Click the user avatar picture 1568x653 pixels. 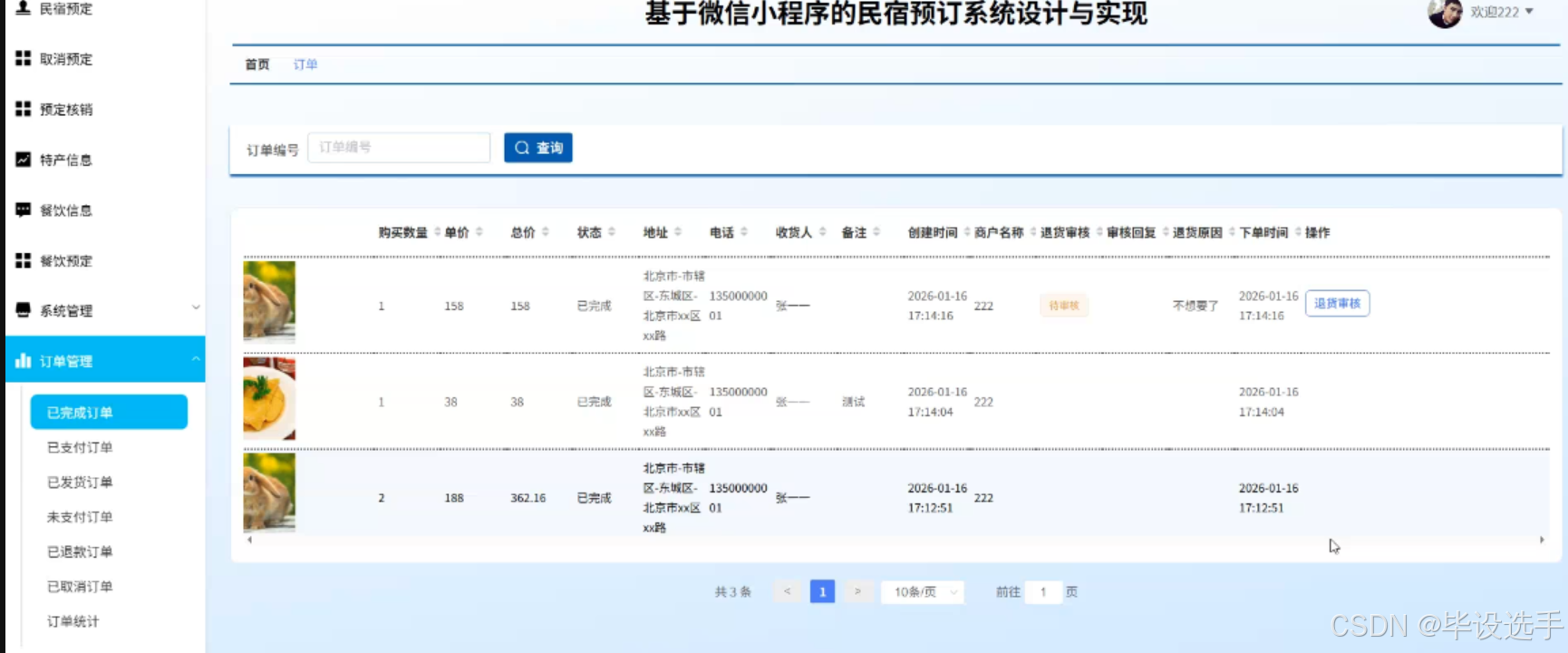[1445, 13]
